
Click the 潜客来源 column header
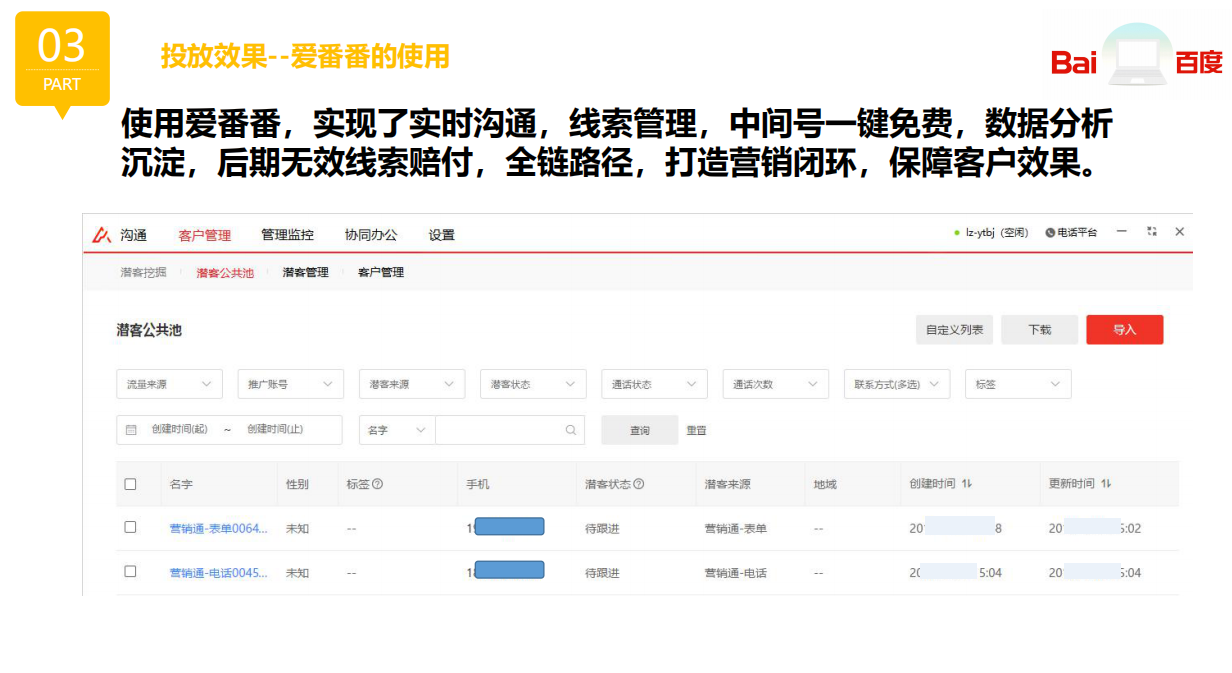(727, 484)
